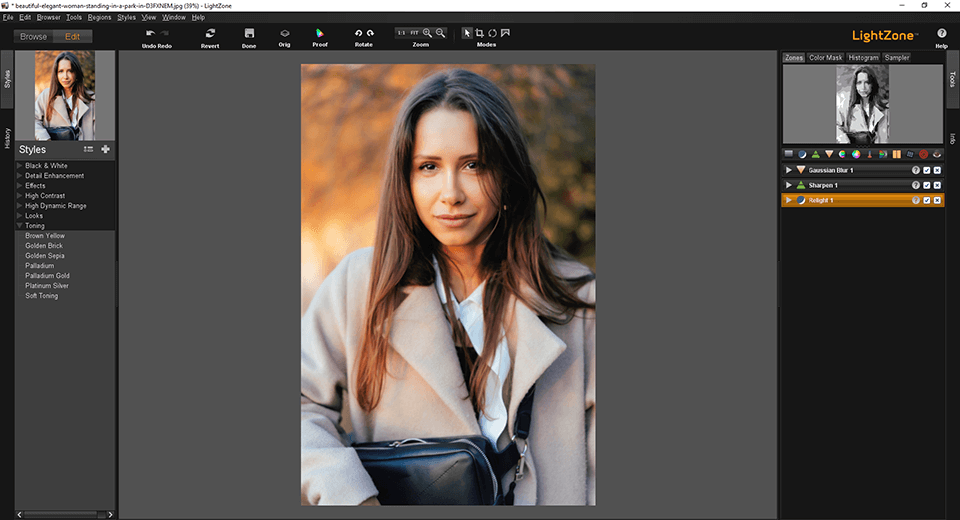Switch to Edit mode
The width and height of the screenshot is (960, 520).
72,37
